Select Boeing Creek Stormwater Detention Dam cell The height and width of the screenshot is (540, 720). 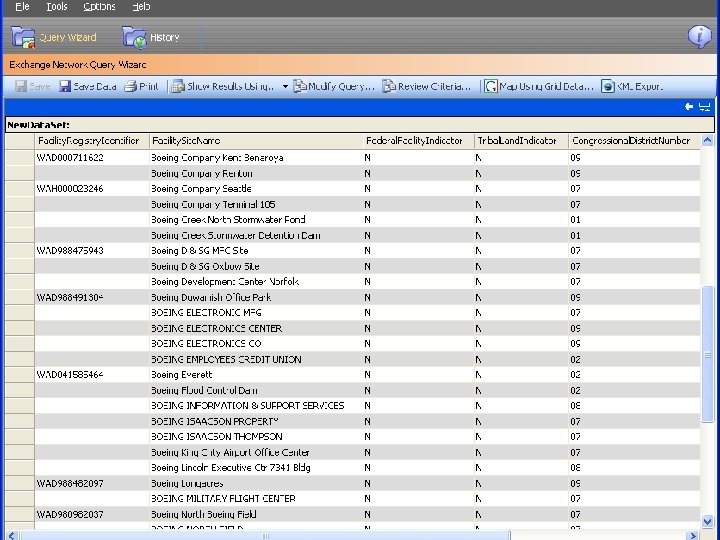[256, 236]
